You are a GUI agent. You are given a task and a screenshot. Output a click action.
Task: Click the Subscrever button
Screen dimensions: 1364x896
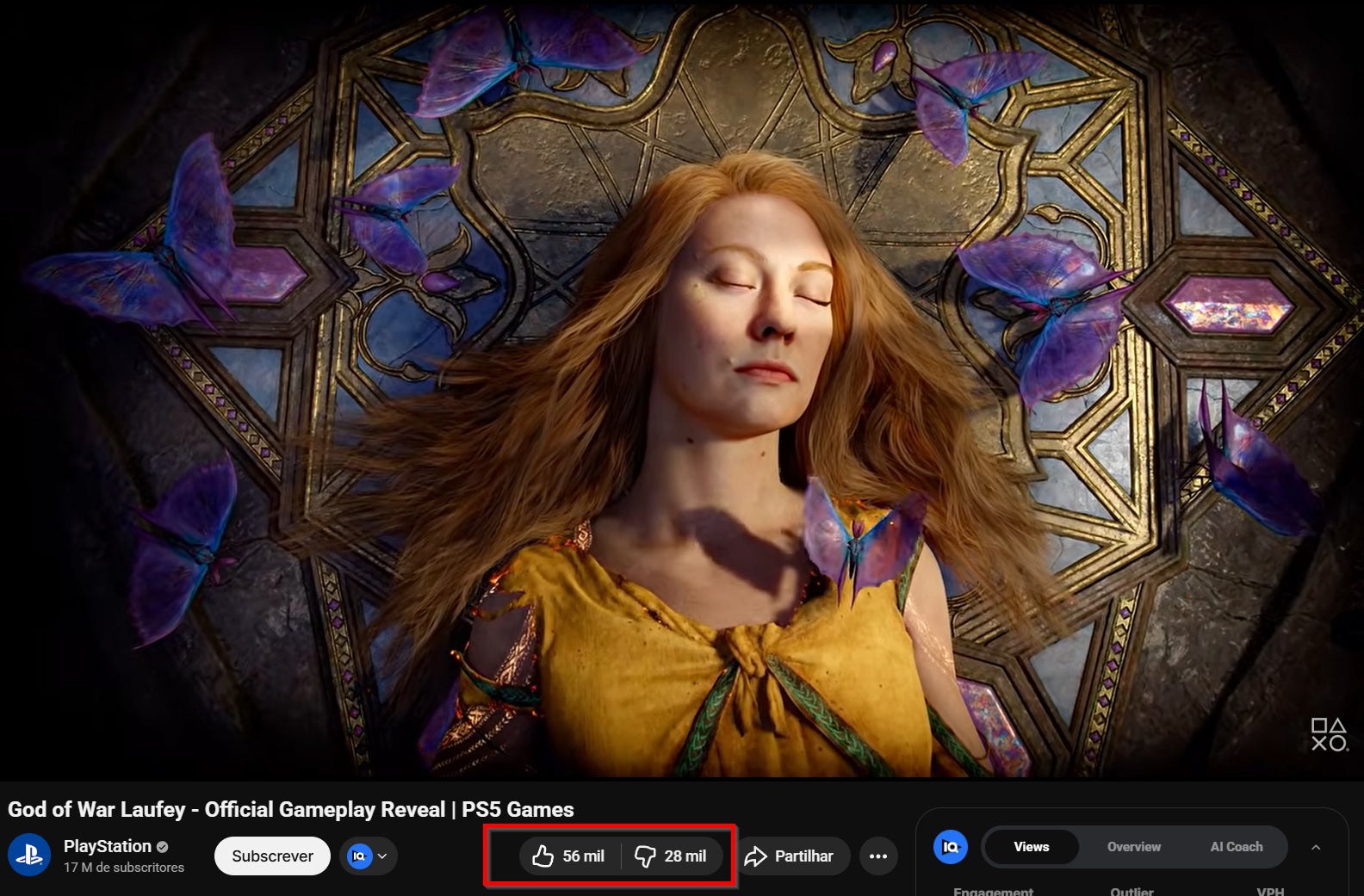pos(272,856)
